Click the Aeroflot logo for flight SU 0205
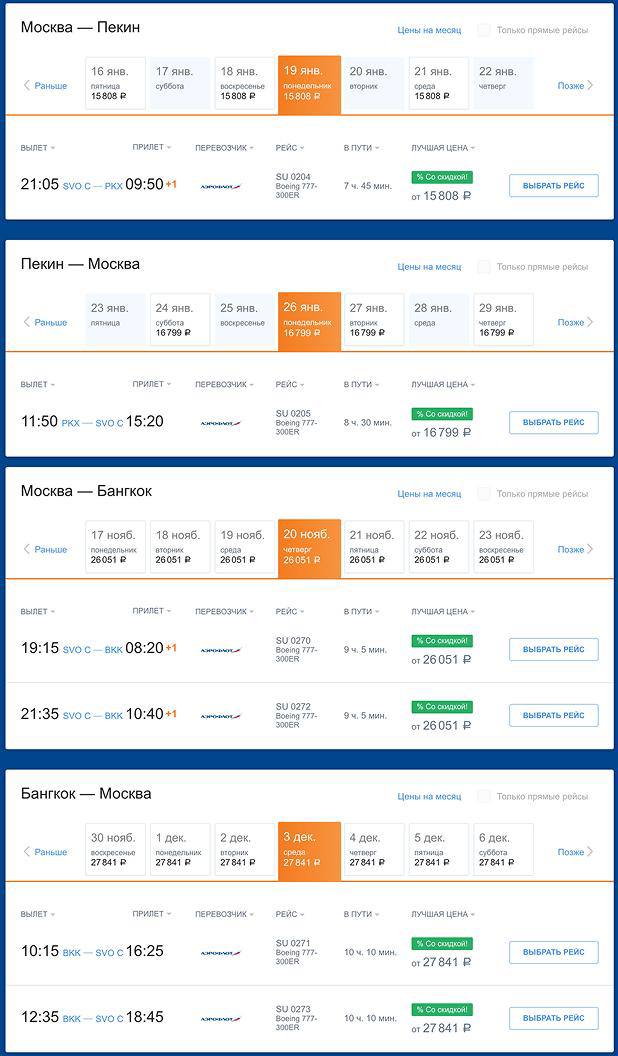Image resolution: width=618 pixels, height=1056 pixels. click(x=220, y=423)
